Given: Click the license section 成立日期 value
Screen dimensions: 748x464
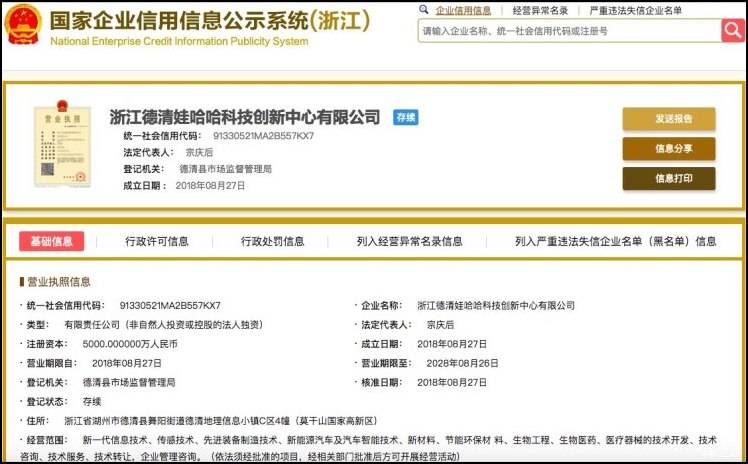Looking at the screenshot, I should (x=452, y=344).
